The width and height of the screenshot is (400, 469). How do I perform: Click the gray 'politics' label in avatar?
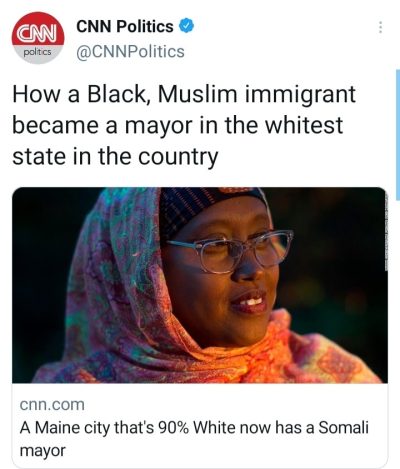[37, 52]
